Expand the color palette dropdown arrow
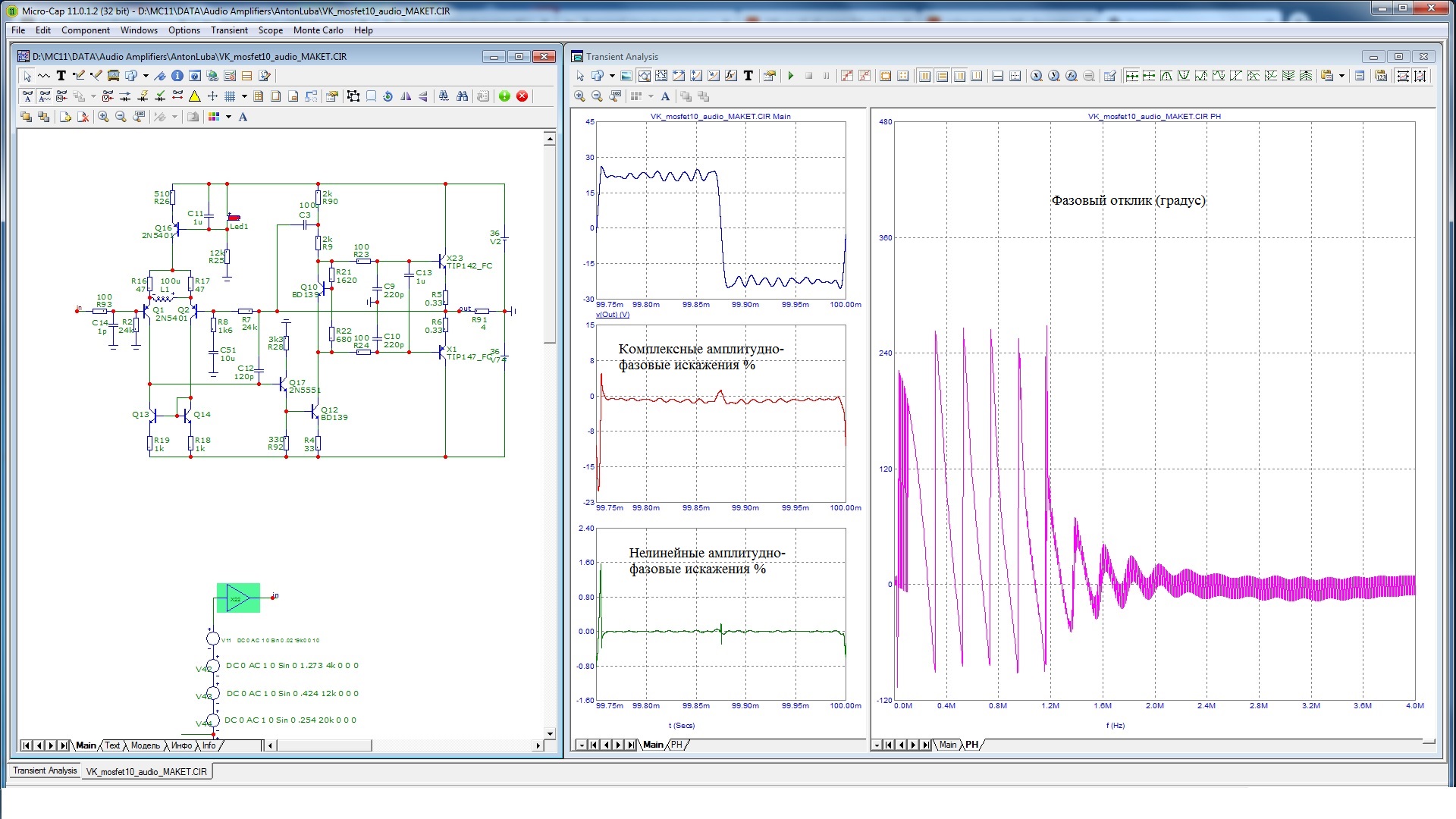1456x819 pixels. 228,117
